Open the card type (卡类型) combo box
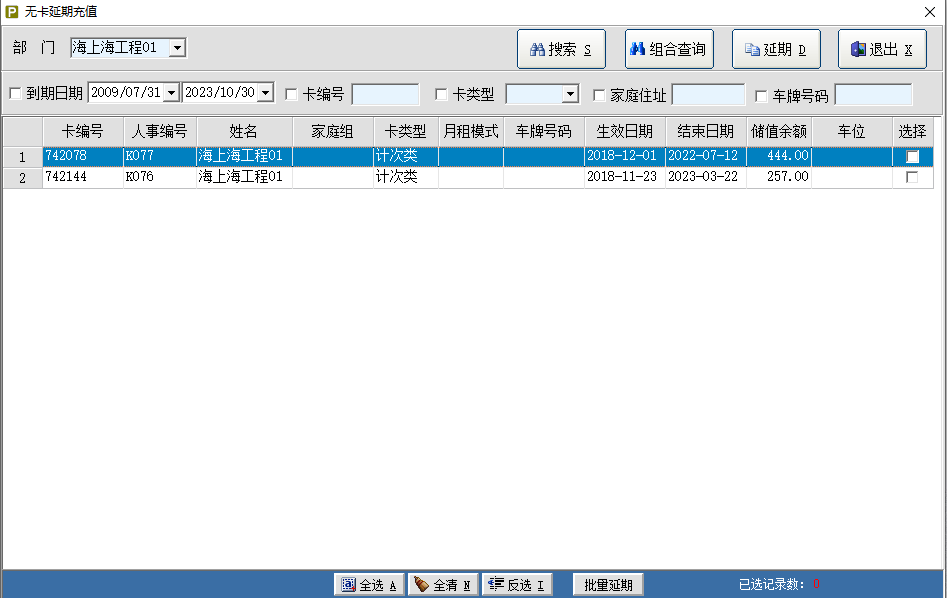Screen dimensions: 947x598 point(570,95)
